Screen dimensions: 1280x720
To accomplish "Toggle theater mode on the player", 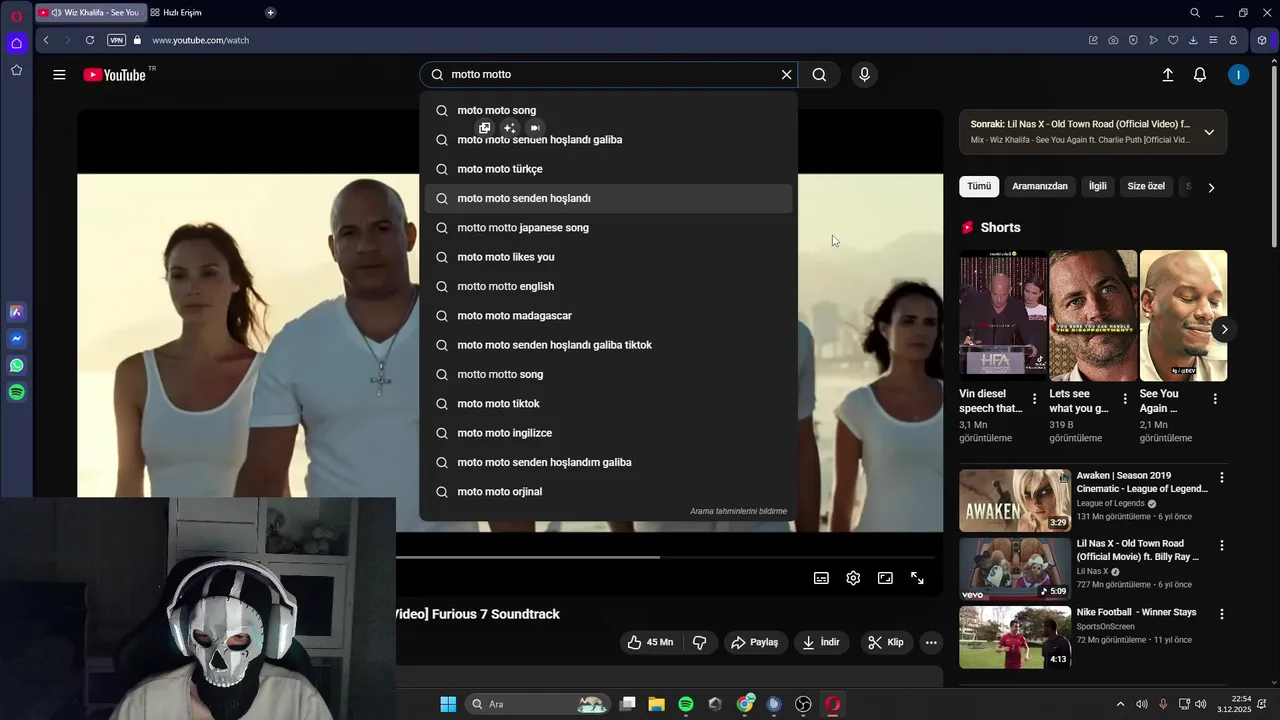I will (x=885, y=578).
